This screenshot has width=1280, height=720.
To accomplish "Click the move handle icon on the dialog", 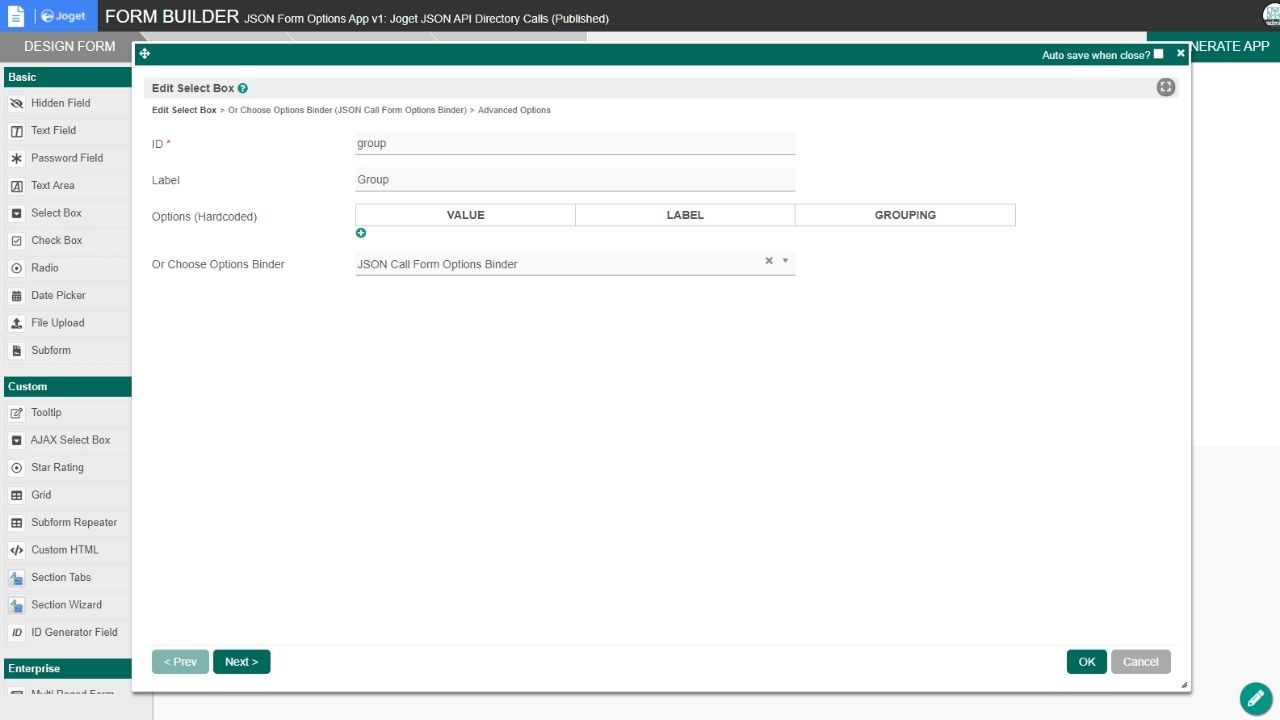I will 145,54.
